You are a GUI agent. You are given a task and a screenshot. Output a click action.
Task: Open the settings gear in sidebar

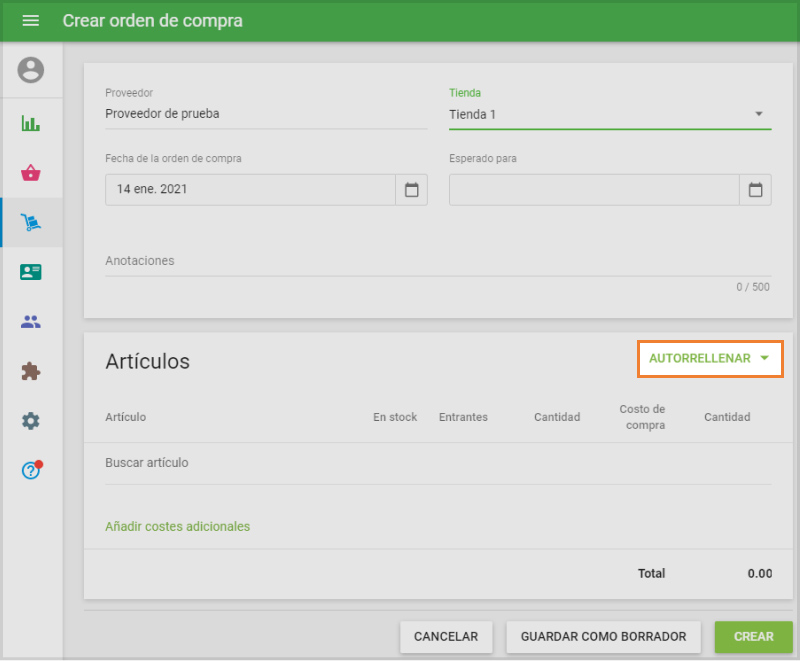tap(31, 421)
